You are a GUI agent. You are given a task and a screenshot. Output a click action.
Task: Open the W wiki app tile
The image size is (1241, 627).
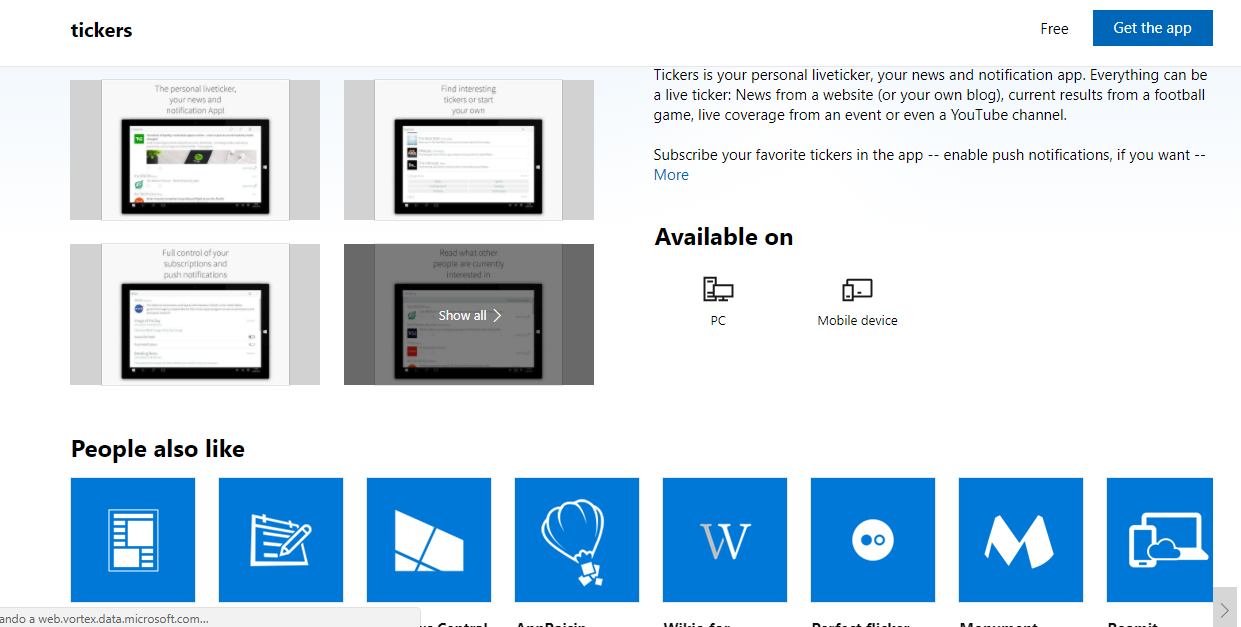[x=725, y=540]
